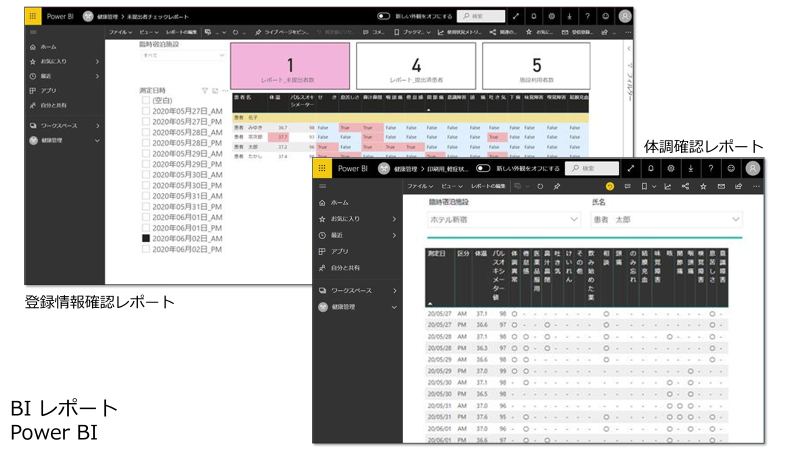
Task: Check the 2020年06月01日_AM checkbox
Action: (x=146, y=217)
